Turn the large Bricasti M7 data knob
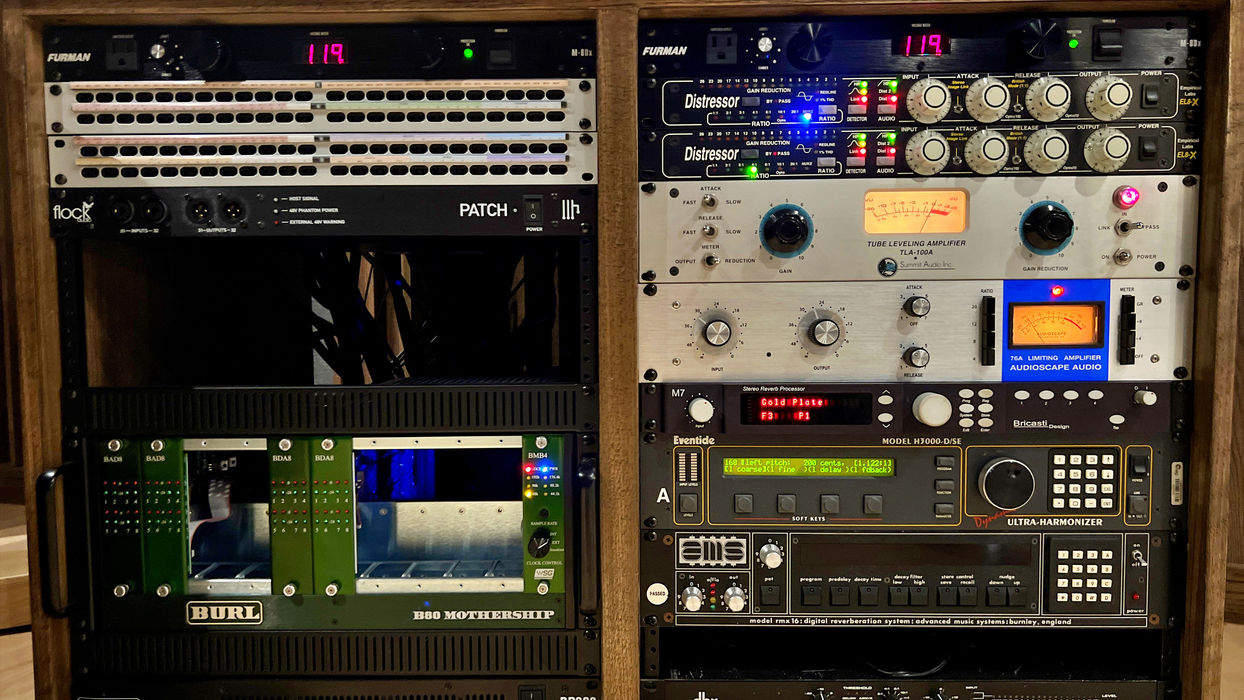 pos(931,409)
